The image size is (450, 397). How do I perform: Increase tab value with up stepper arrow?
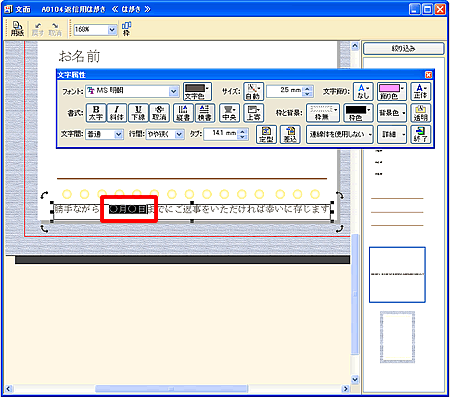(x=243, y=132)
